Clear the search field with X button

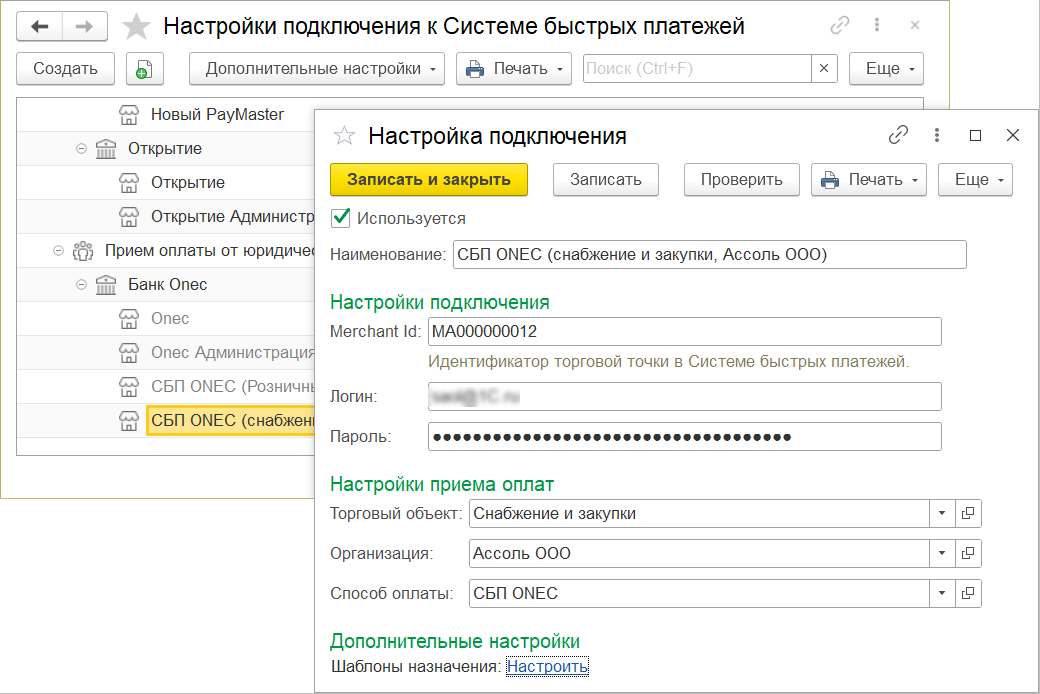[824, 68]
